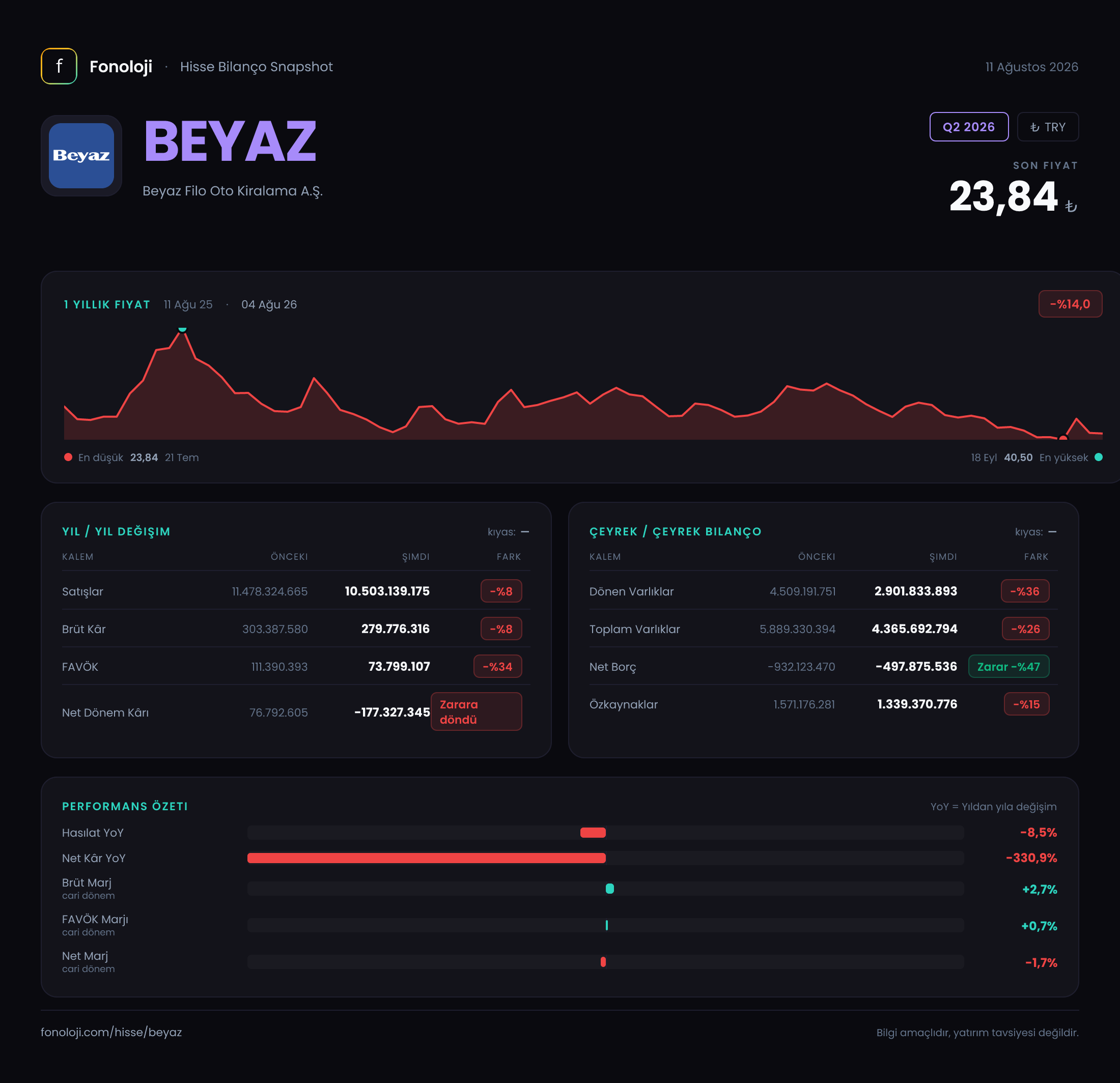Click the Net Borç row label
Screen dimensions: 1120x1083
612,667
